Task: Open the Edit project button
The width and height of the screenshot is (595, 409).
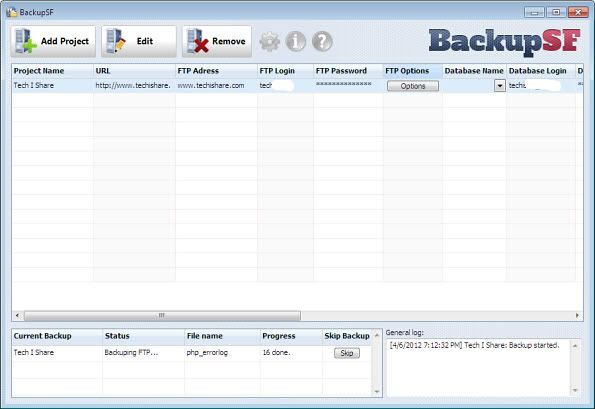Action: click(139, 41)
